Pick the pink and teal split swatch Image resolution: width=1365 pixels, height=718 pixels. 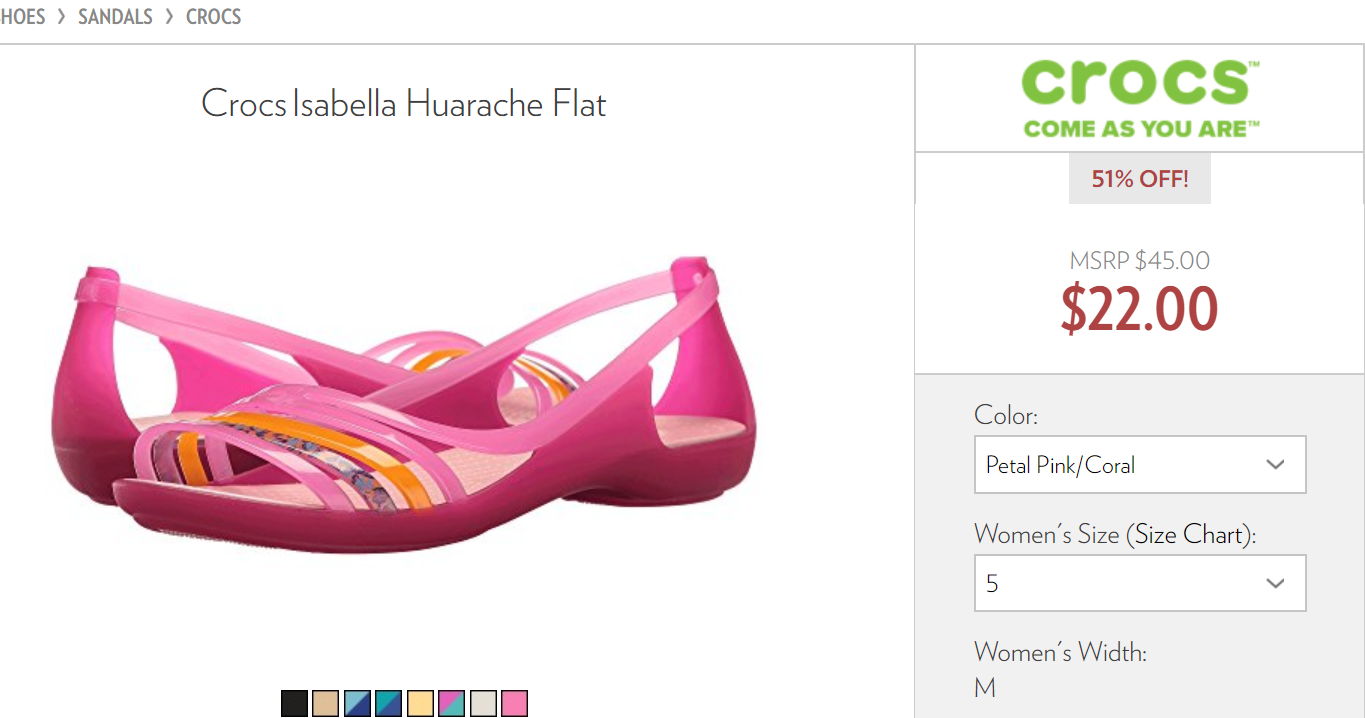(x=451, y=704)
